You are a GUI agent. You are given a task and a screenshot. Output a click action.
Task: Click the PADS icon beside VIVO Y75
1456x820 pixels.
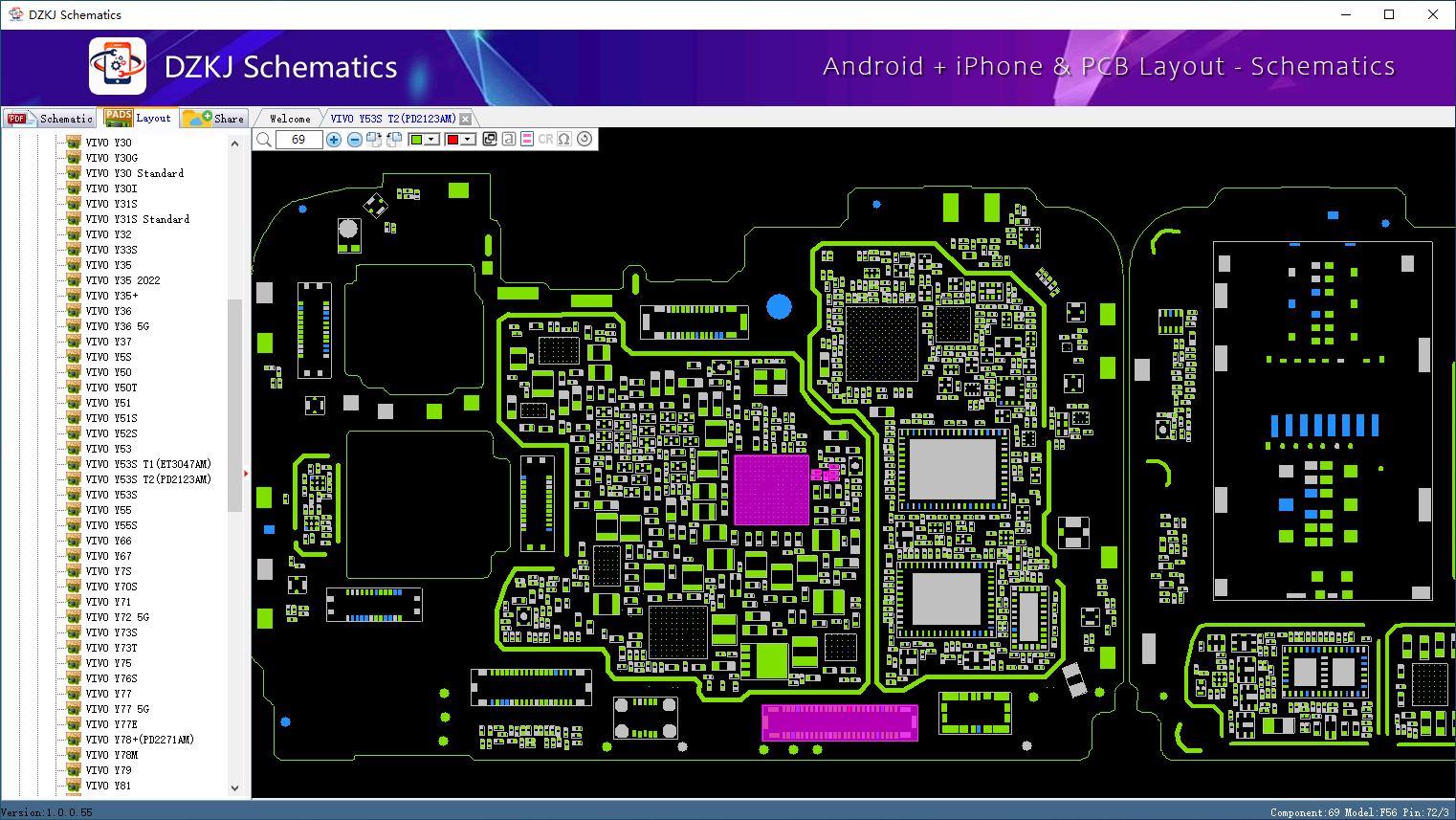[x=74, y=663]
